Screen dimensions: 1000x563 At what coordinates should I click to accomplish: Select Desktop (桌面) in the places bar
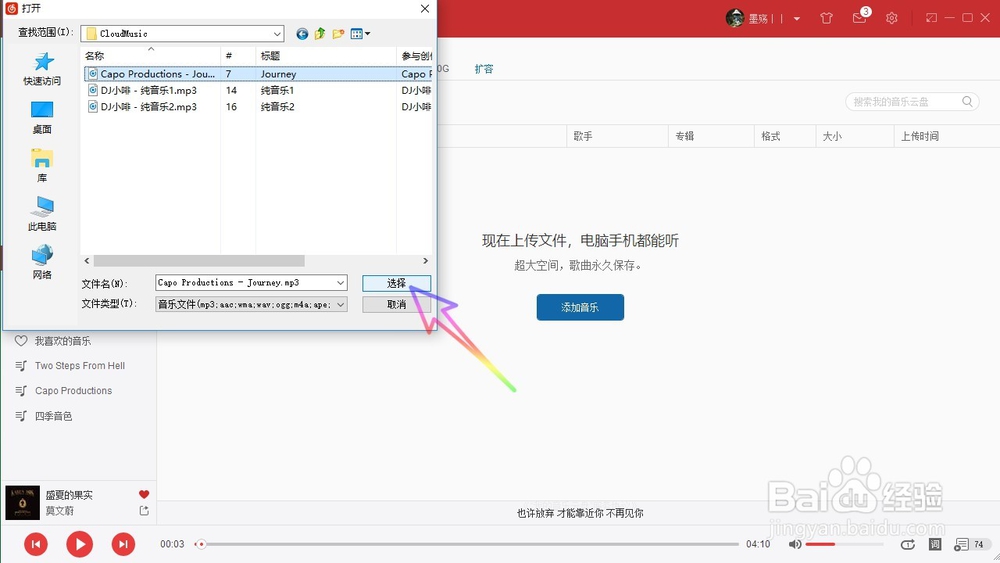(x=42, y=117)
